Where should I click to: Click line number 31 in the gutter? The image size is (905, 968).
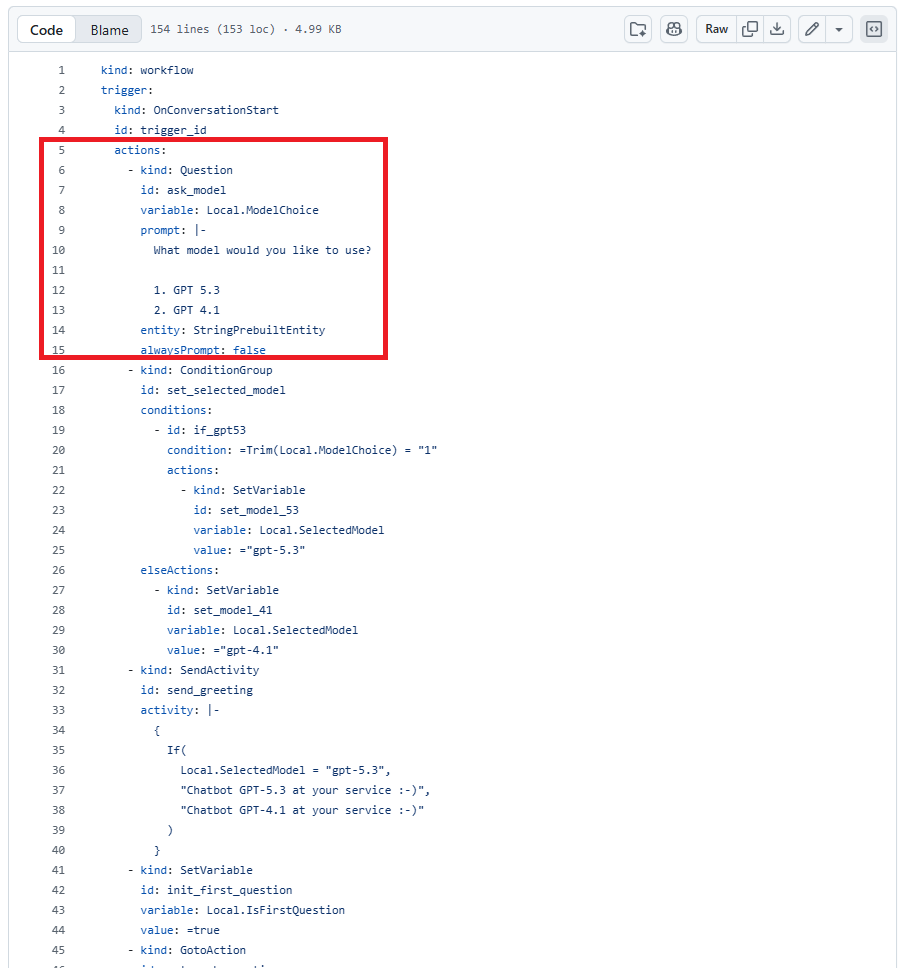point(58,670)
